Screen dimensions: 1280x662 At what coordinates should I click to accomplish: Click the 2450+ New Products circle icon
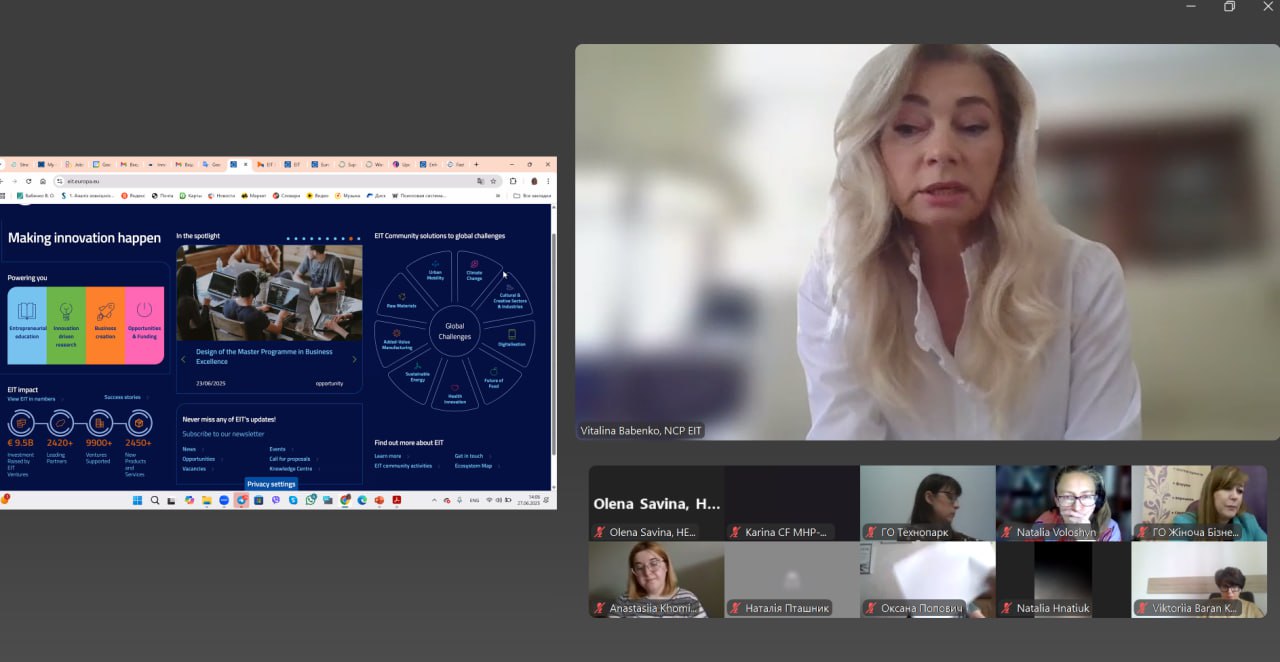click(138, 423)
